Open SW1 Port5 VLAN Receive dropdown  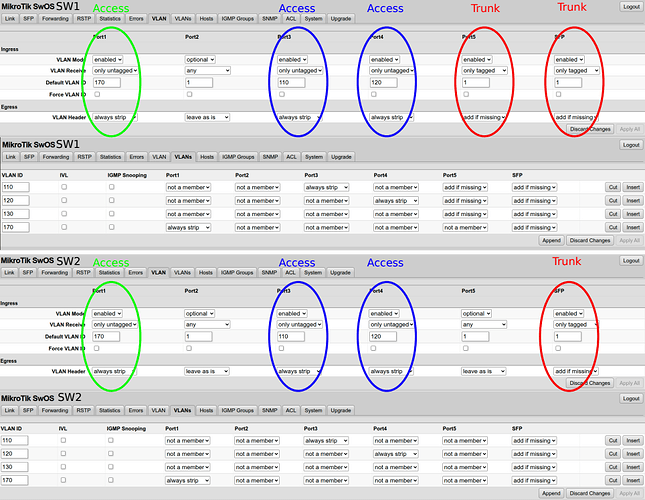(x=485, y=71)
